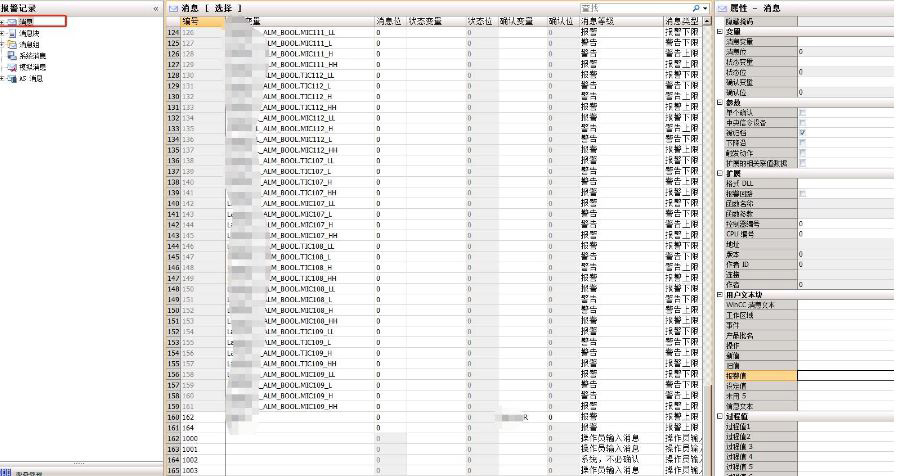Enable the 触发动作 checkbox
Viewport: 909px width, 476px height.
(x=803, y=152)
